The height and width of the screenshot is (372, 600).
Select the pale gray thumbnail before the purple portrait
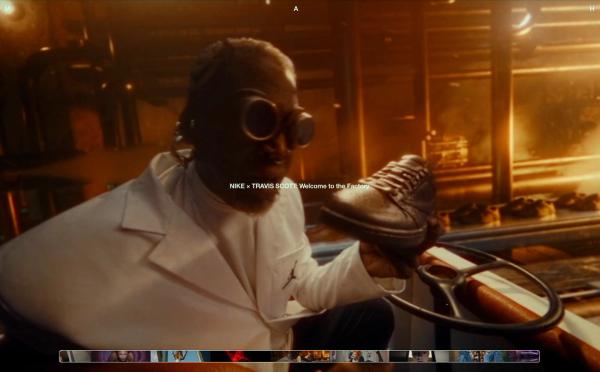[80, 356]
